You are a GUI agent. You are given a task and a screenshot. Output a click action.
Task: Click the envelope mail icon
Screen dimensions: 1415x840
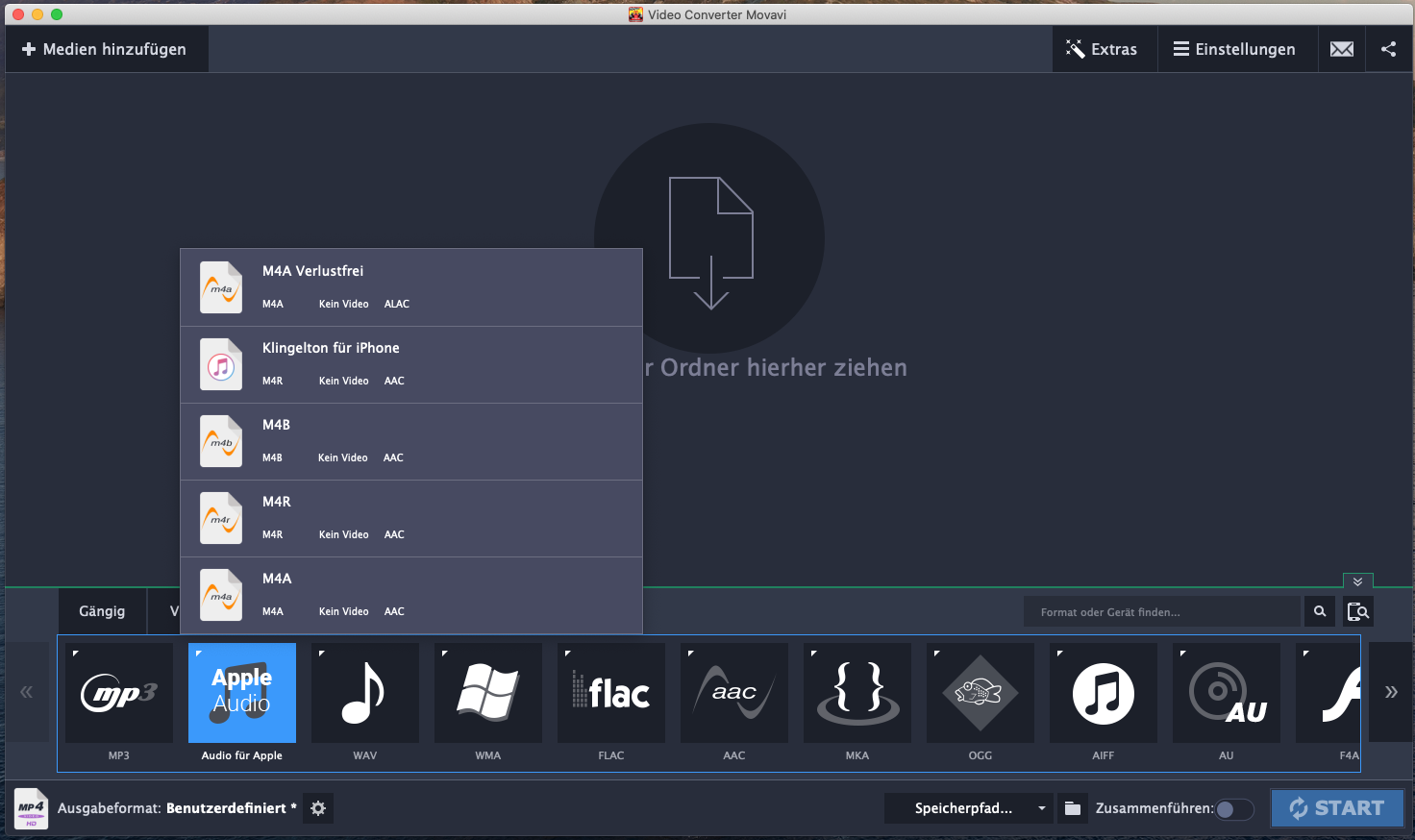click(x=1342, y=49)
